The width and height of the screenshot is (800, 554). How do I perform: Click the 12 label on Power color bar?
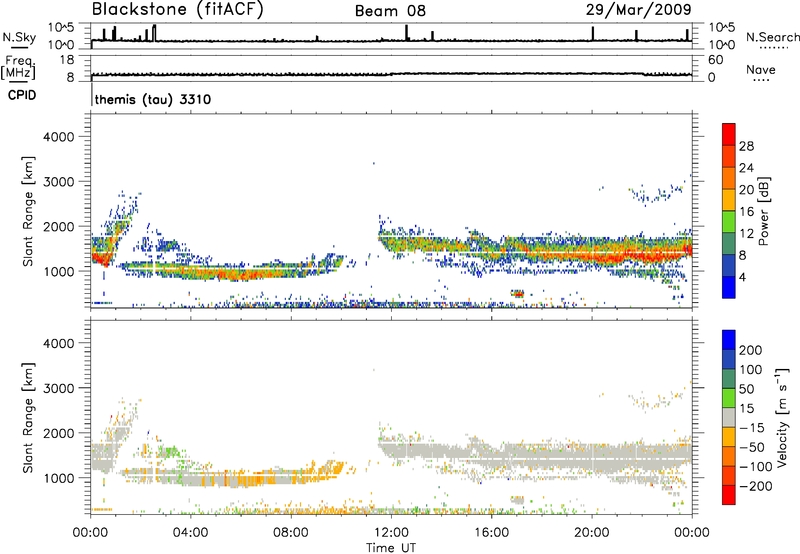pos(746,234)
